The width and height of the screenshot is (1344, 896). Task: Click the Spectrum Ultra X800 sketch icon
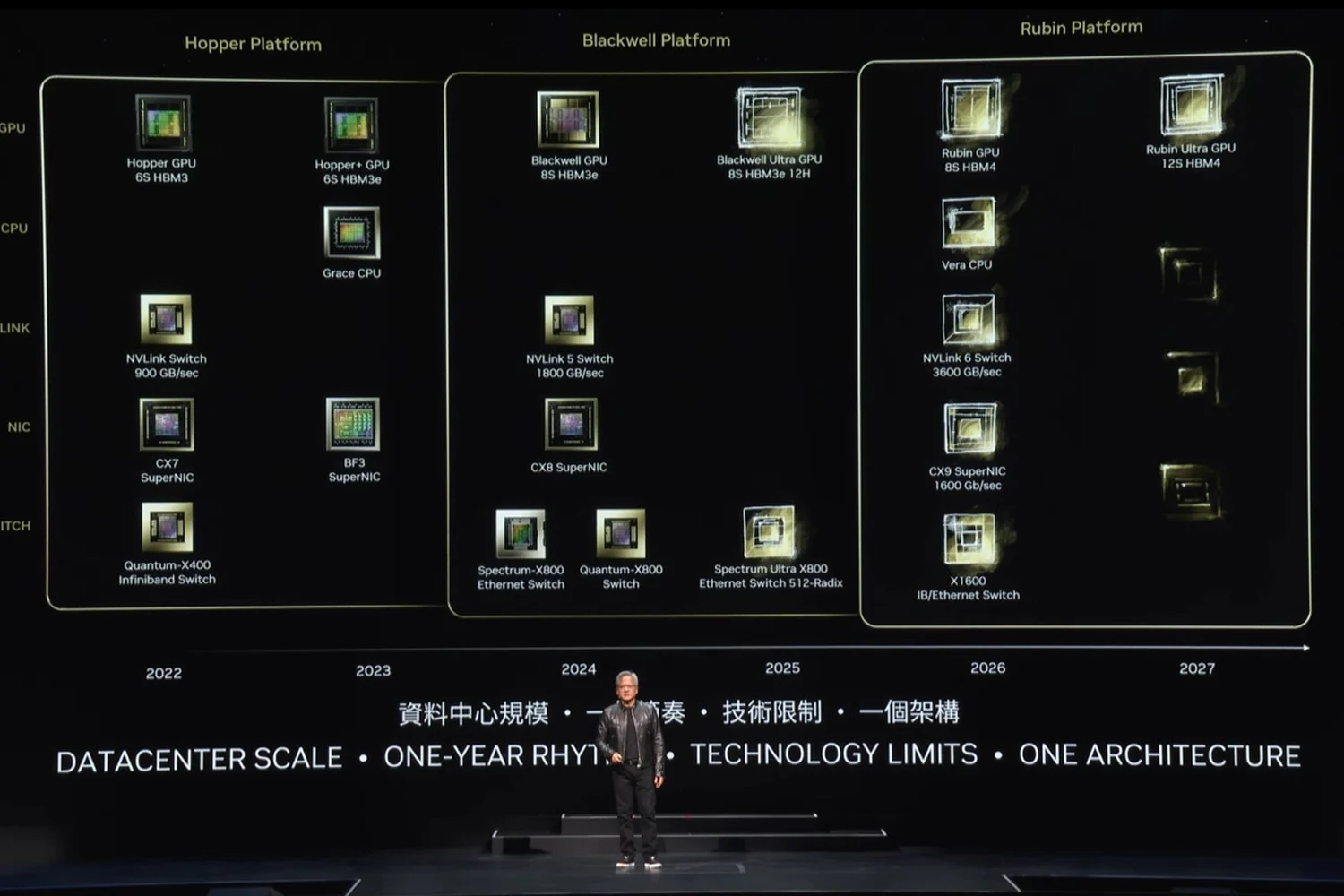pyautogui.click(x=769, y=531)
